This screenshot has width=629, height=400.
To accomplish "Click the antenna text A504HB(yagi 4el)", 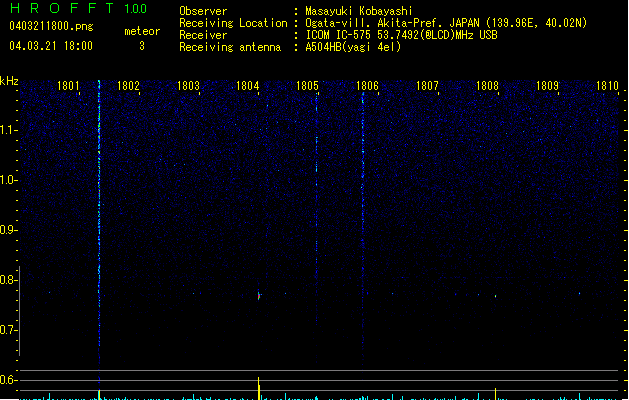I will click(353, 47).
